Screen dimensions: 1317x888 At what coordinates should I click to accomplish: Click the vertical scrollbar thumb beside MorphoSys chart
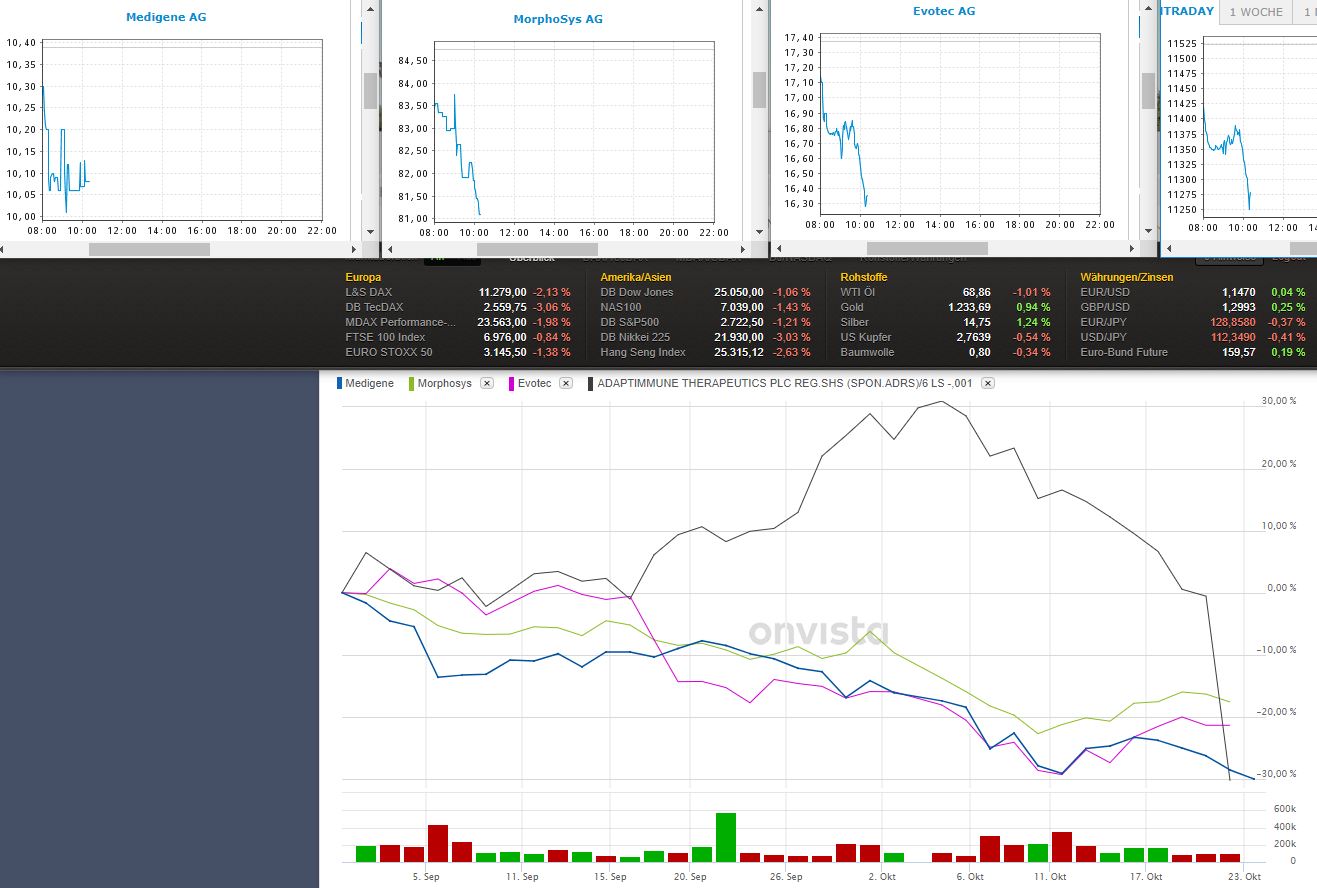[x=759, y=91]
